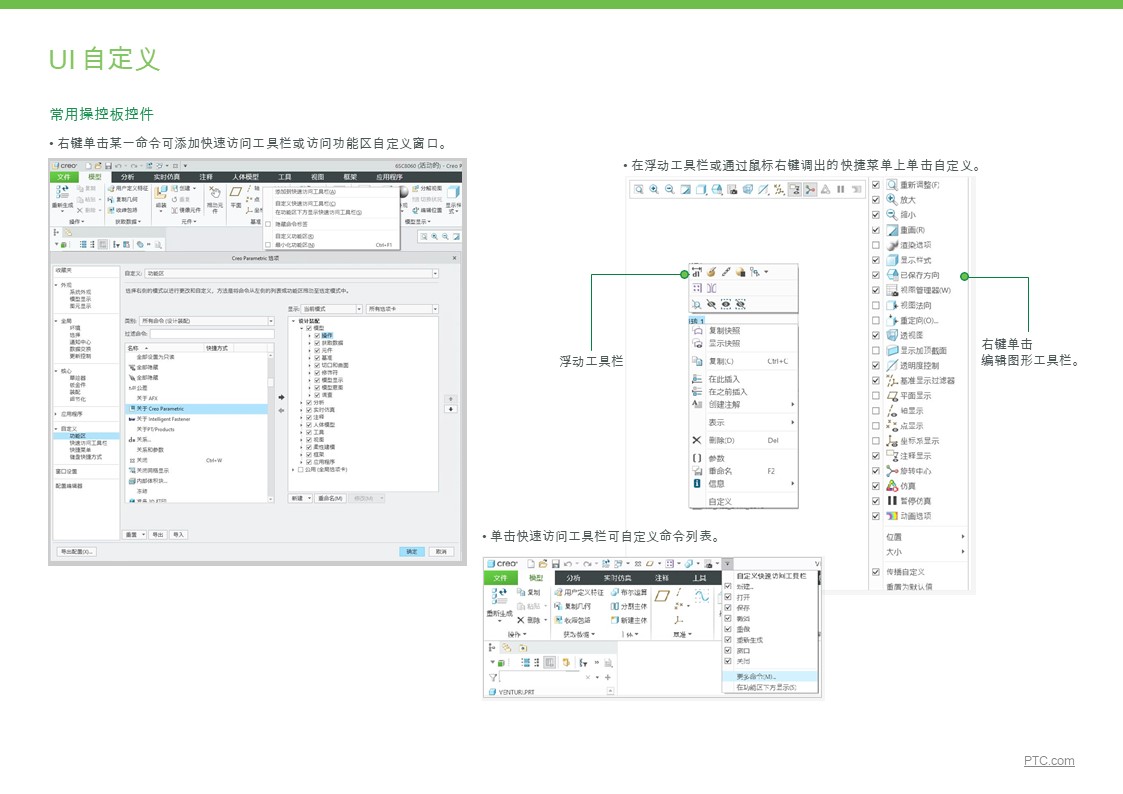Toggle 放大 checkbox in toolbar list

click(x=875, y=200)
